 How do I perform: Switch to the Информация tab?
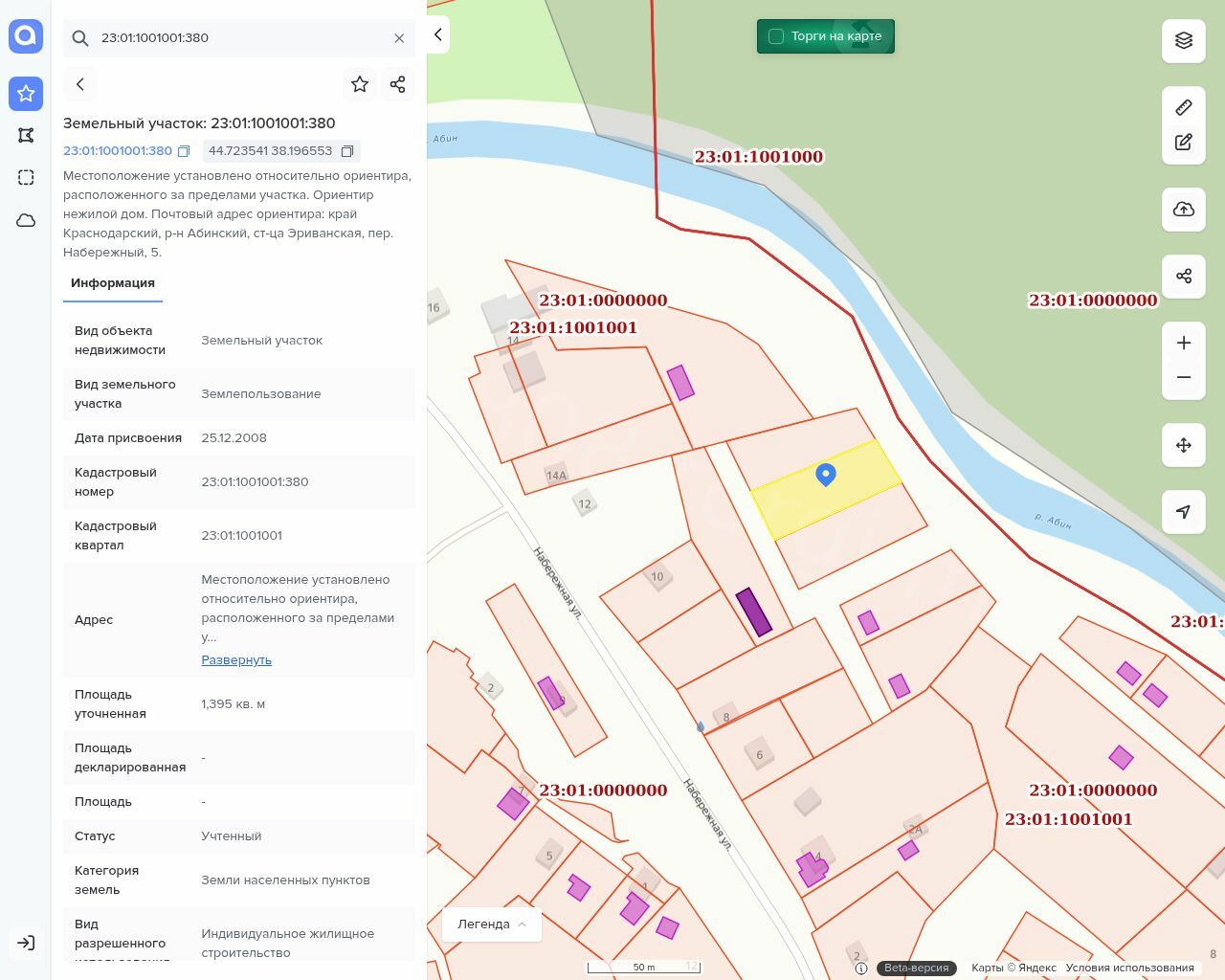(x=113, y=283)
